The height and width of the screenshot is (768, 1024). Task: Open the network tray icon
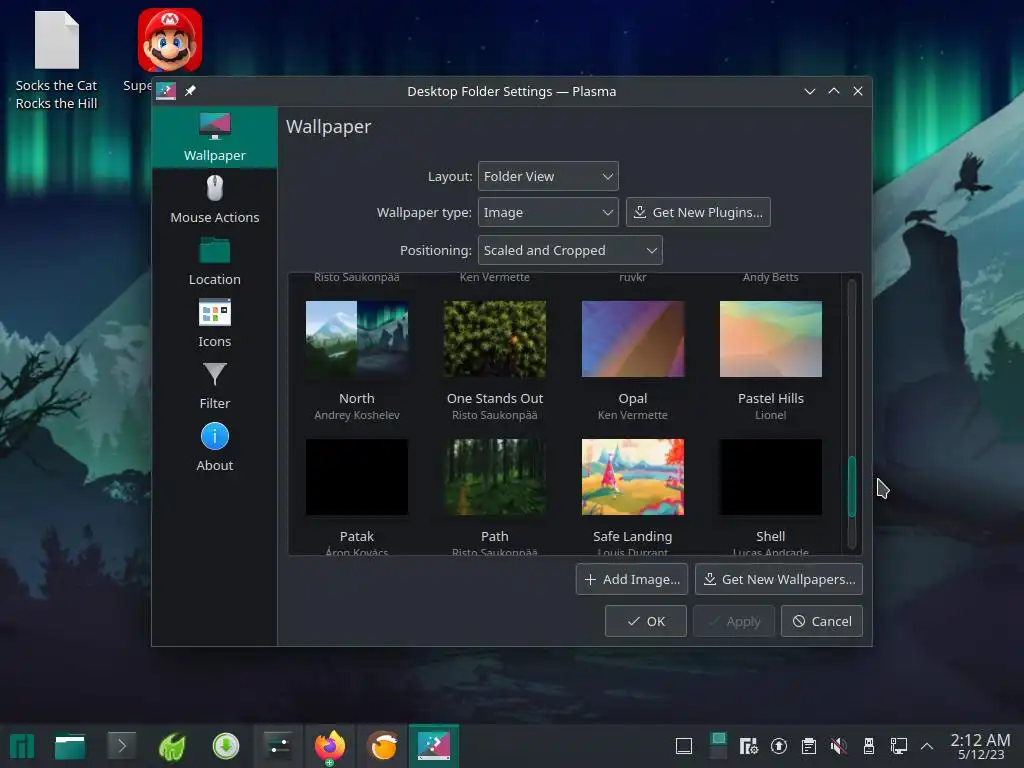(x=899, y=746)
